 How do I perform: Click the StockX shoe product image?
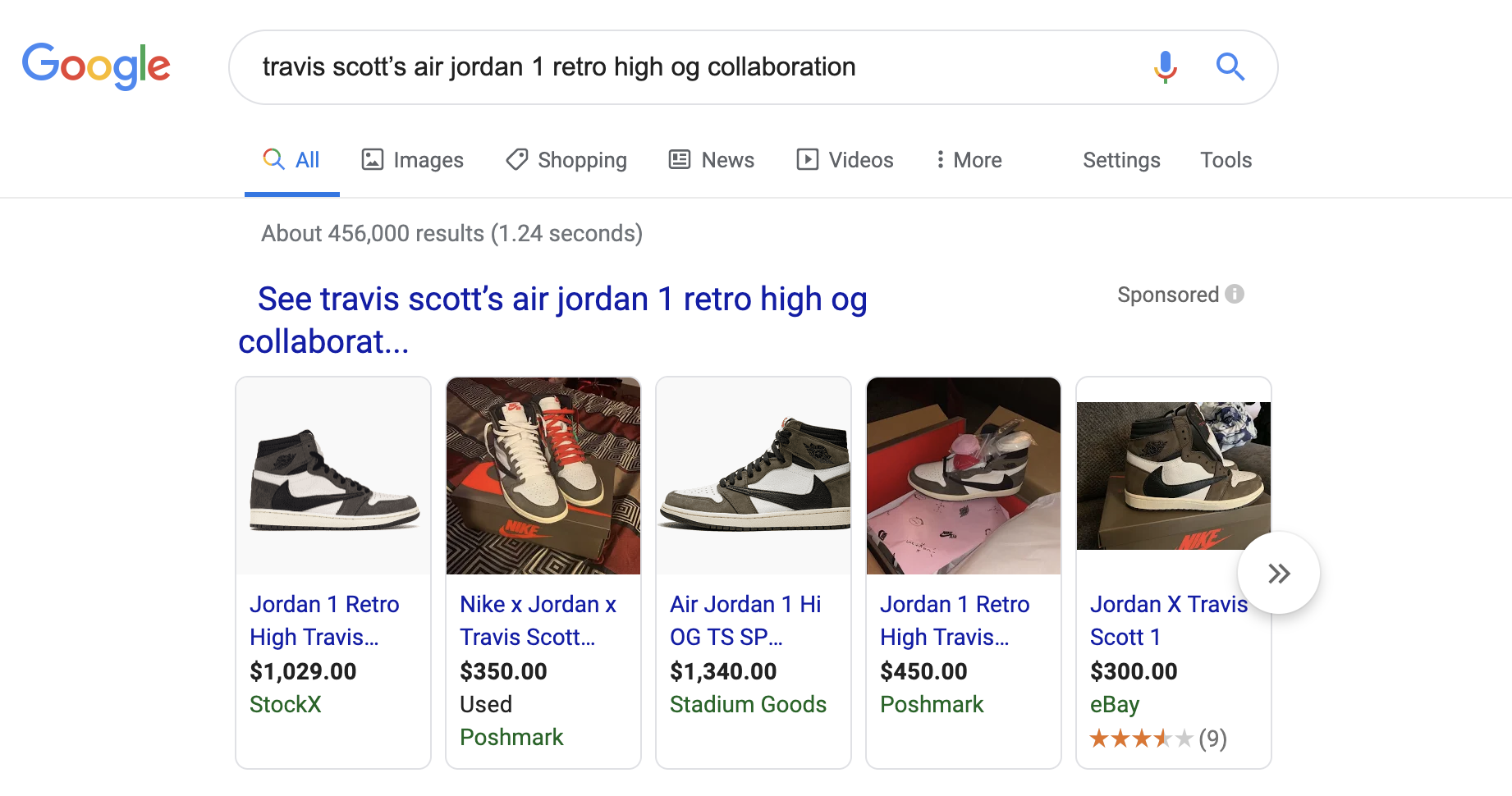click(x=333, y=476)
